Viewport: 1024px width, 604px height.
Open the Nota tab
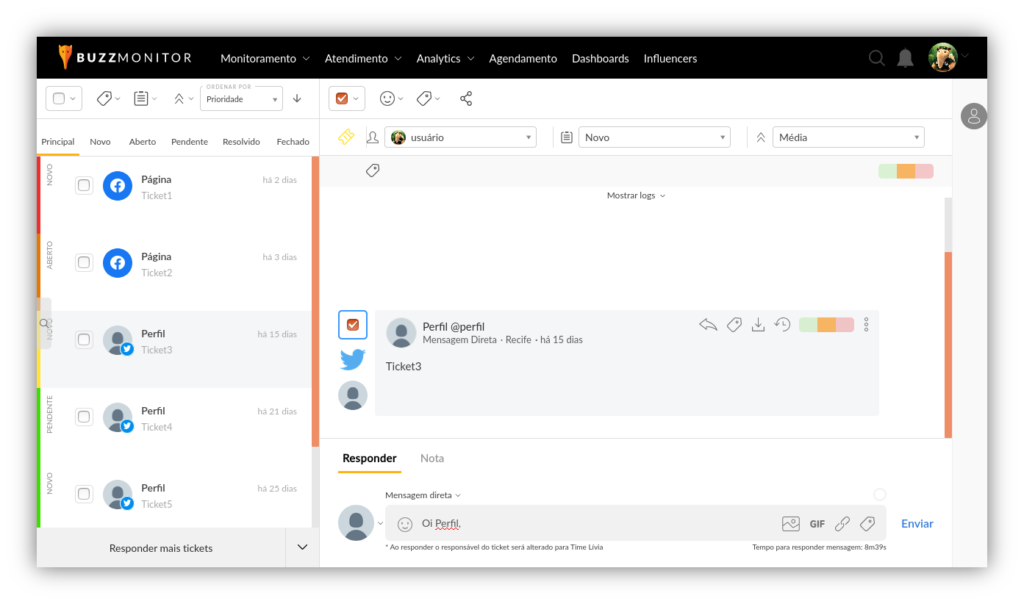point(432,458)
